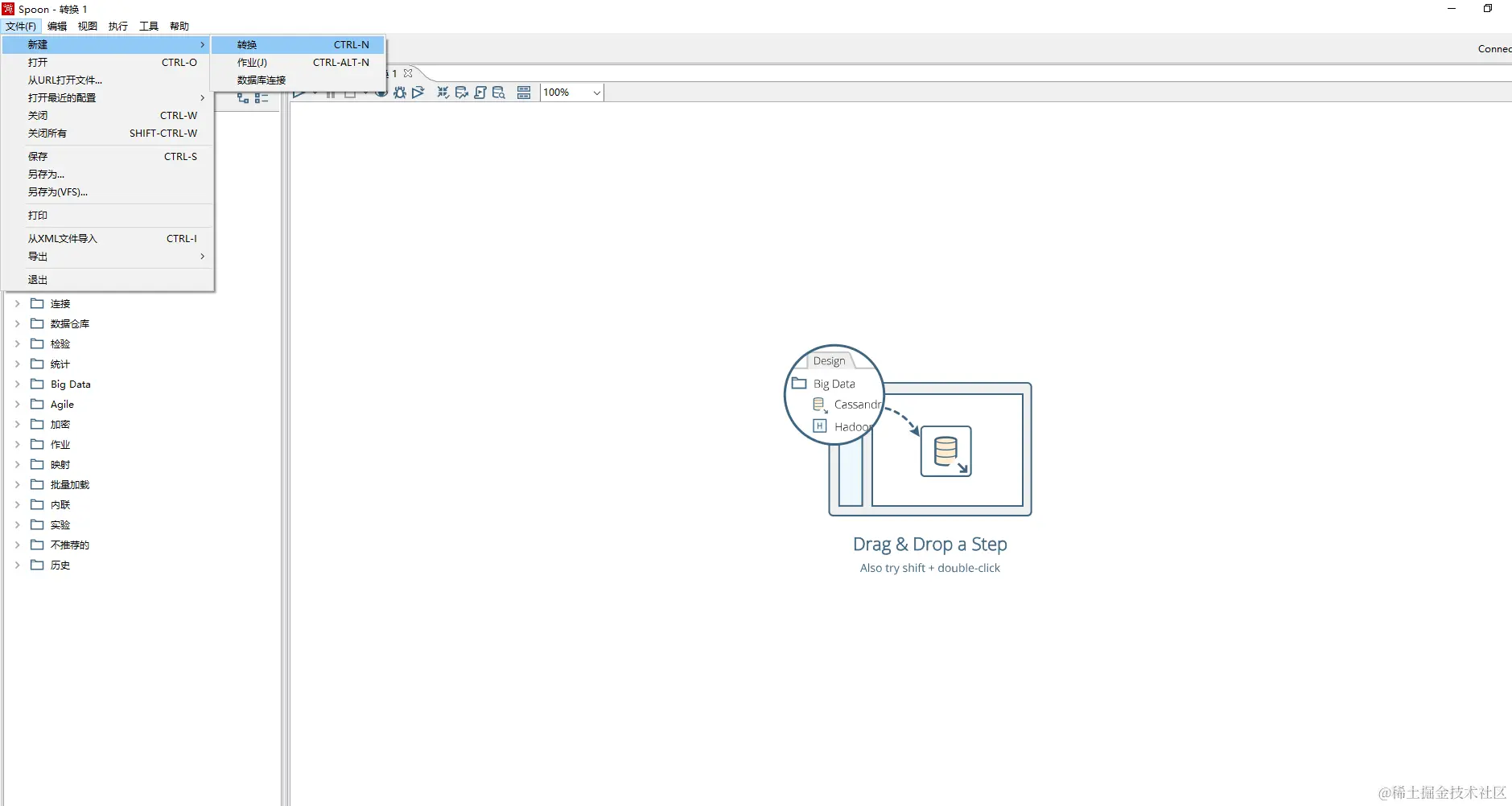The height and width of the screenshot is (806, 1512).
Task: Choose 转换 CTRL-N in submenu
Action: (298, 45)
